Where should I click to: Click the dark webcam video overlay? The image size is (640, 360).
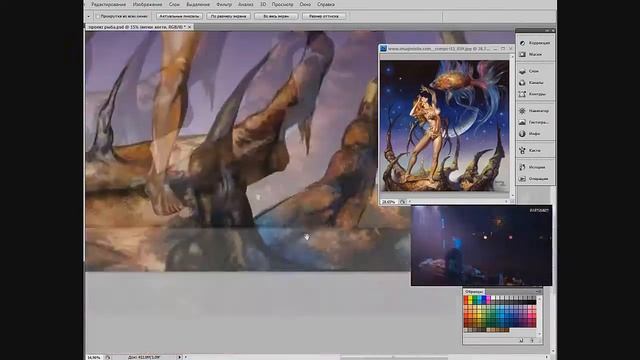pos(481,246)
